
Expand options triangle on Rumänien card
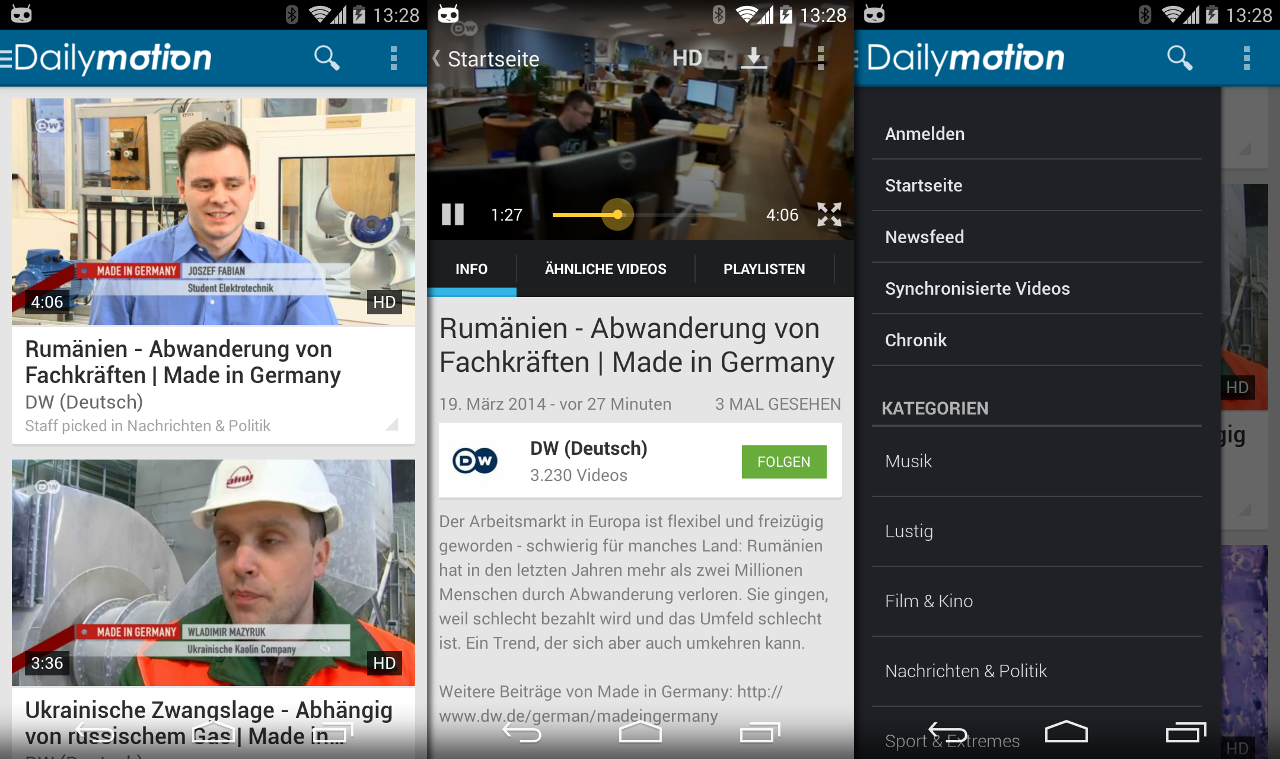click(391, 424)
